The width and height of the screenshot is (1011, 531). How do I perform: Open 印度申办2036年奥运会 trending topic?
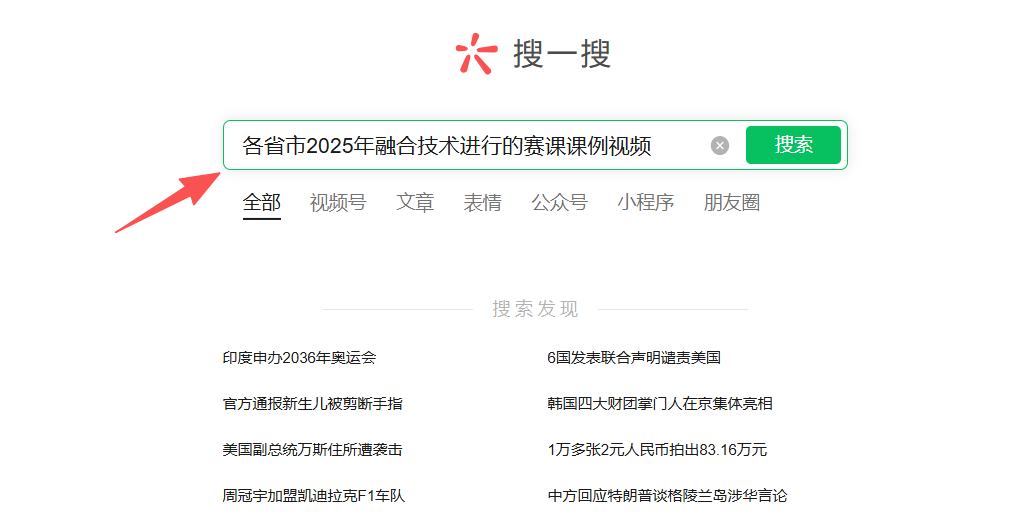(299, 358)
